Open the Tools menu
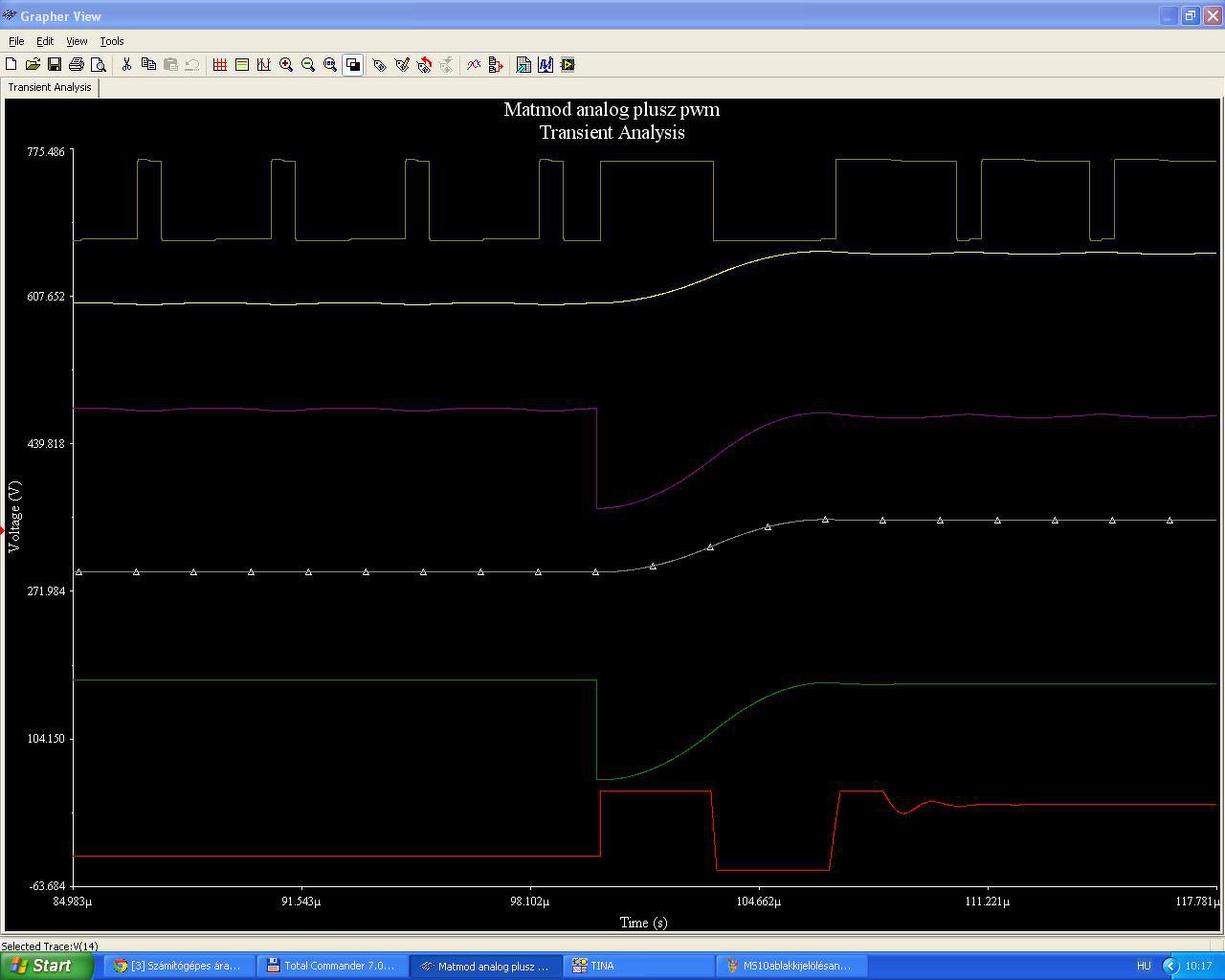1225x980 pixels. point(112,41)
